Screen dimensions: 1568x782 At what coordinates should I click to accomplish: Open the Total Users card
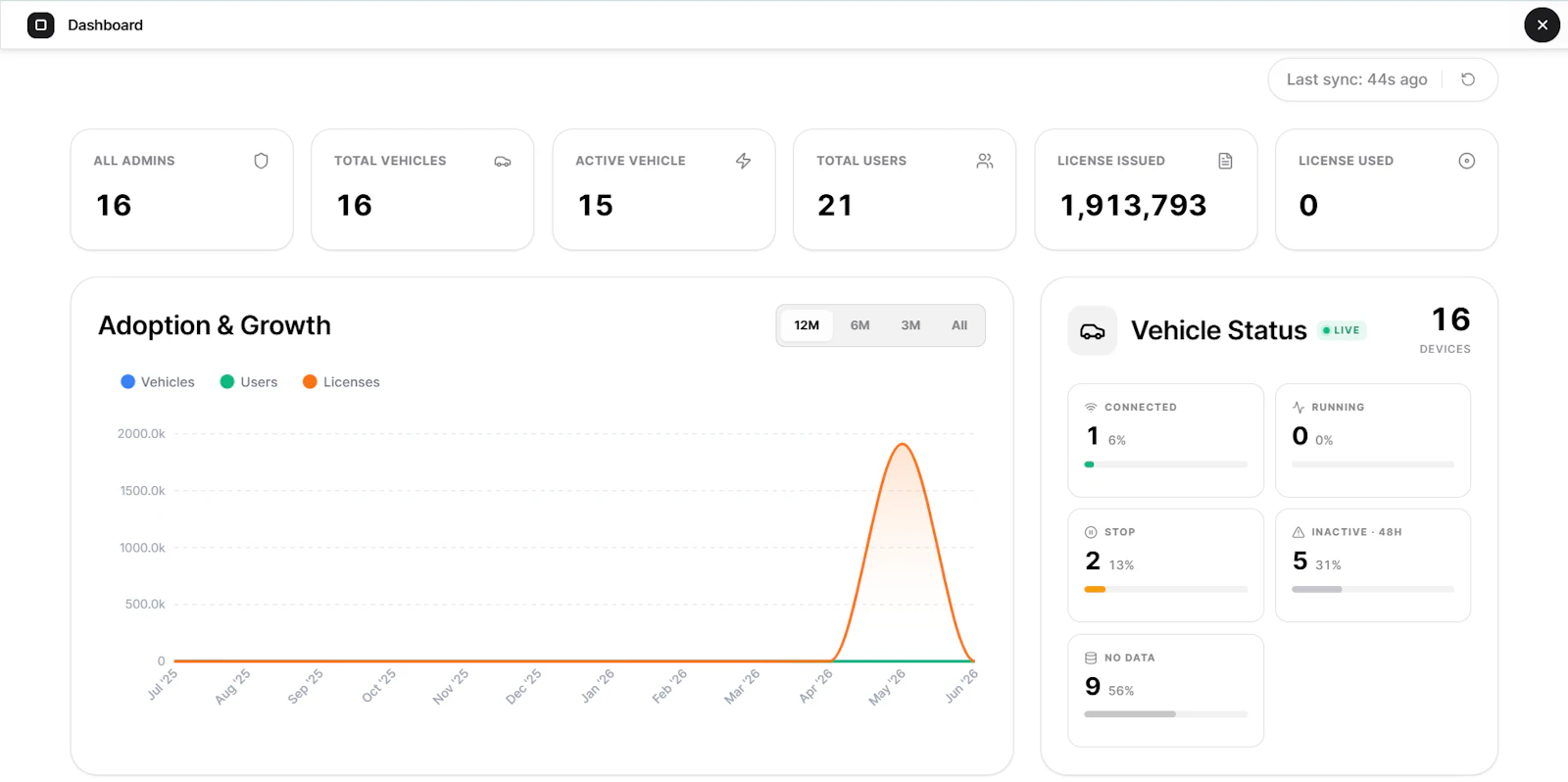coord(905,189)
